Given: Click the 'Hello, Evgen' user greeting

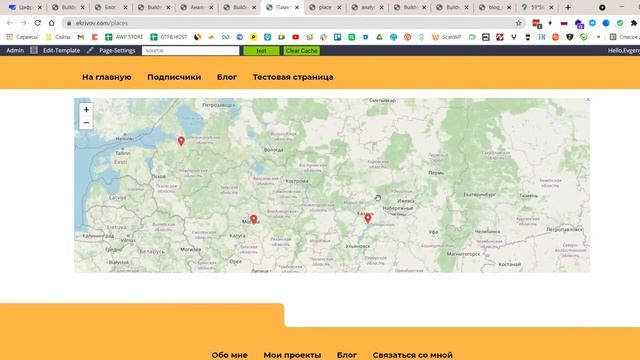Looking at the screenshot, I should coord(624,51).
